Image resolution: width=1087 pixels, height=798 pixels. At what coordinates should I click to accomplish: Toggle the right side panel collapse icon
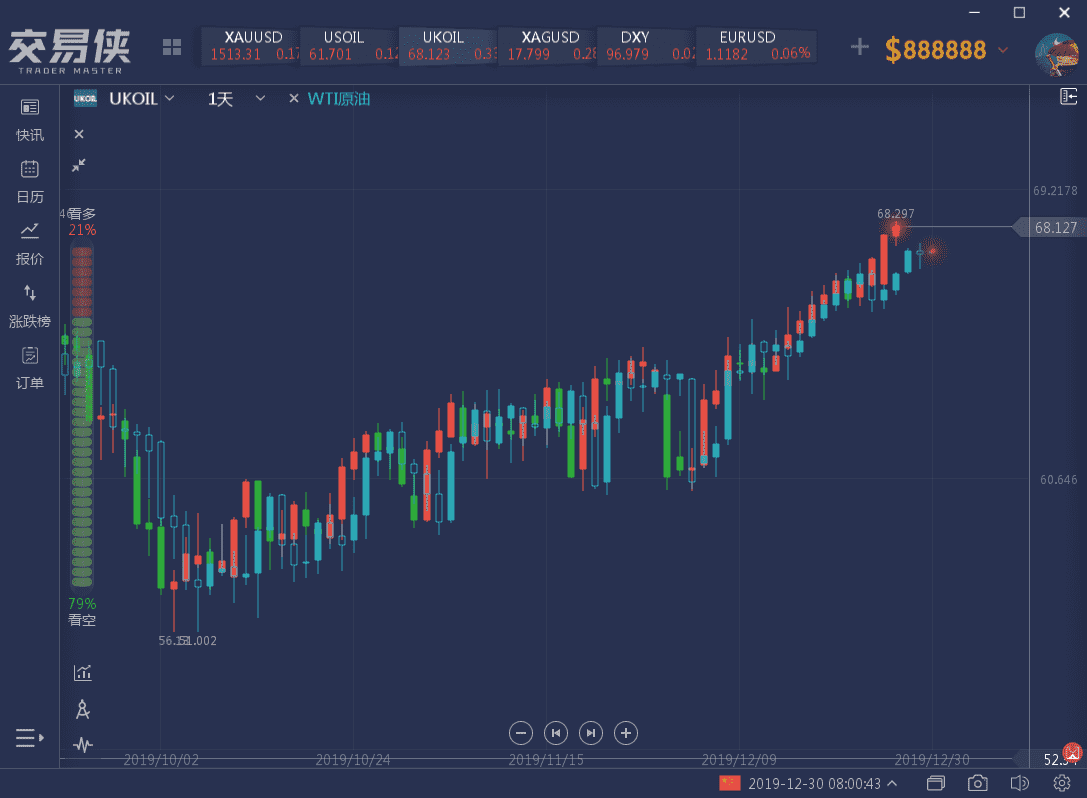[1069, 97]
